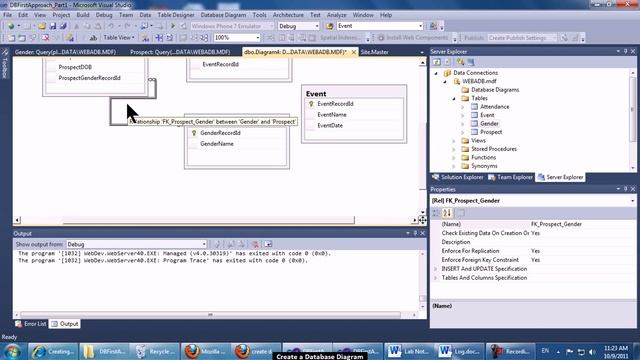This screenshot has width=640, height=360.
Task: Click the diagram horizontal scrollbar
Action: click(x=209, y=220)
